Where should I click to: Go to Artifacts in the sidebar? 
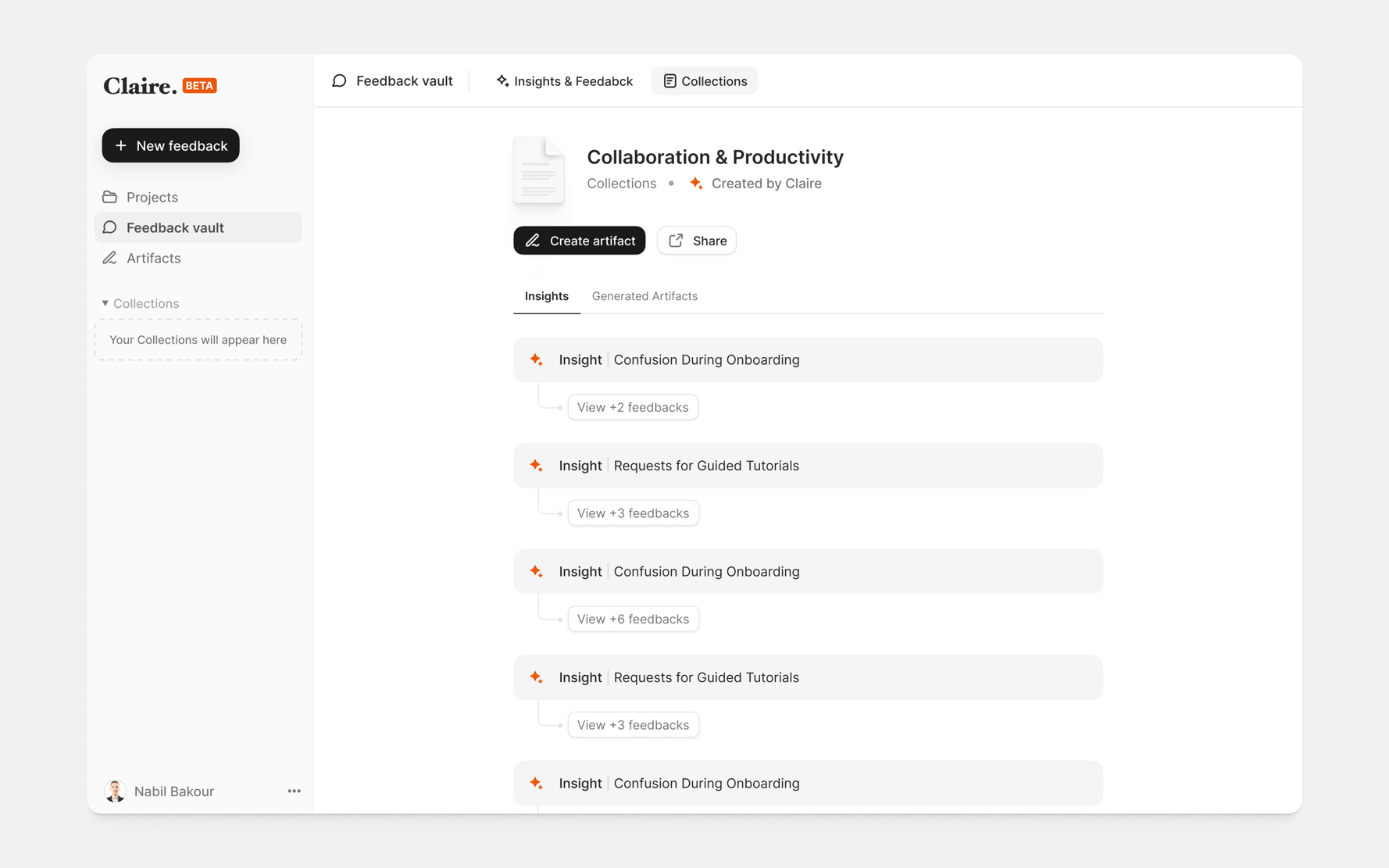click(198, 258)
